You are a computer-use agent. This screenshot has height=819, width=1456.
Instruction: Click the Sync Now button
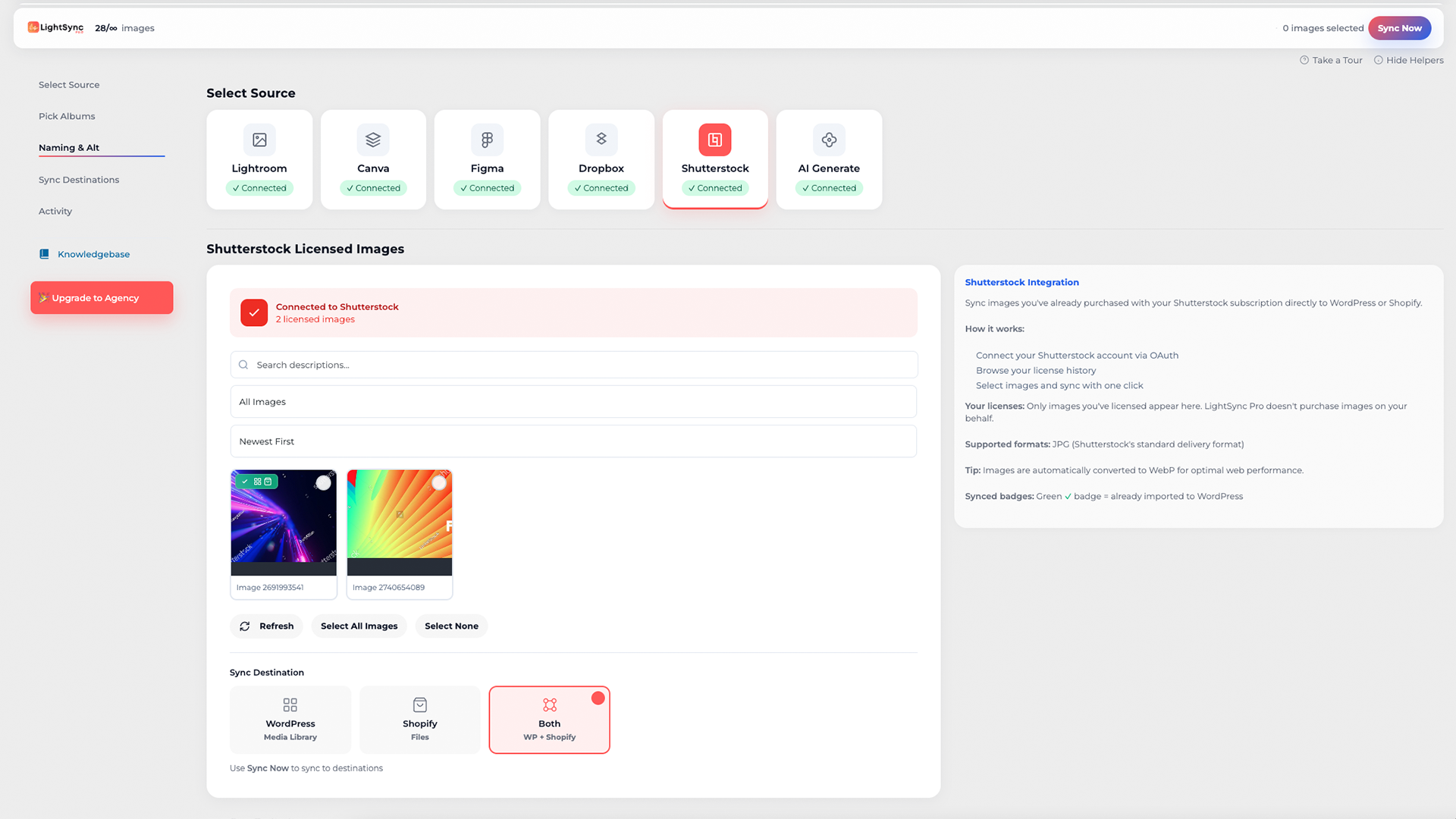tap(1399, 27)
